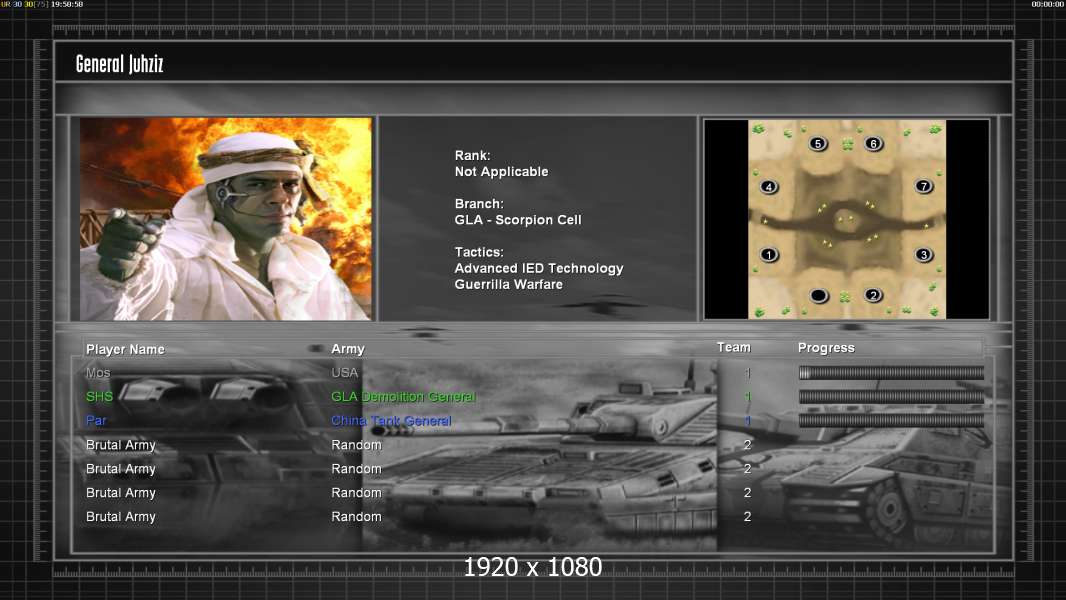This screenshot has height=600, width=1066.
Task: Click SHS's loading progress bar
Action: (891, 396)
